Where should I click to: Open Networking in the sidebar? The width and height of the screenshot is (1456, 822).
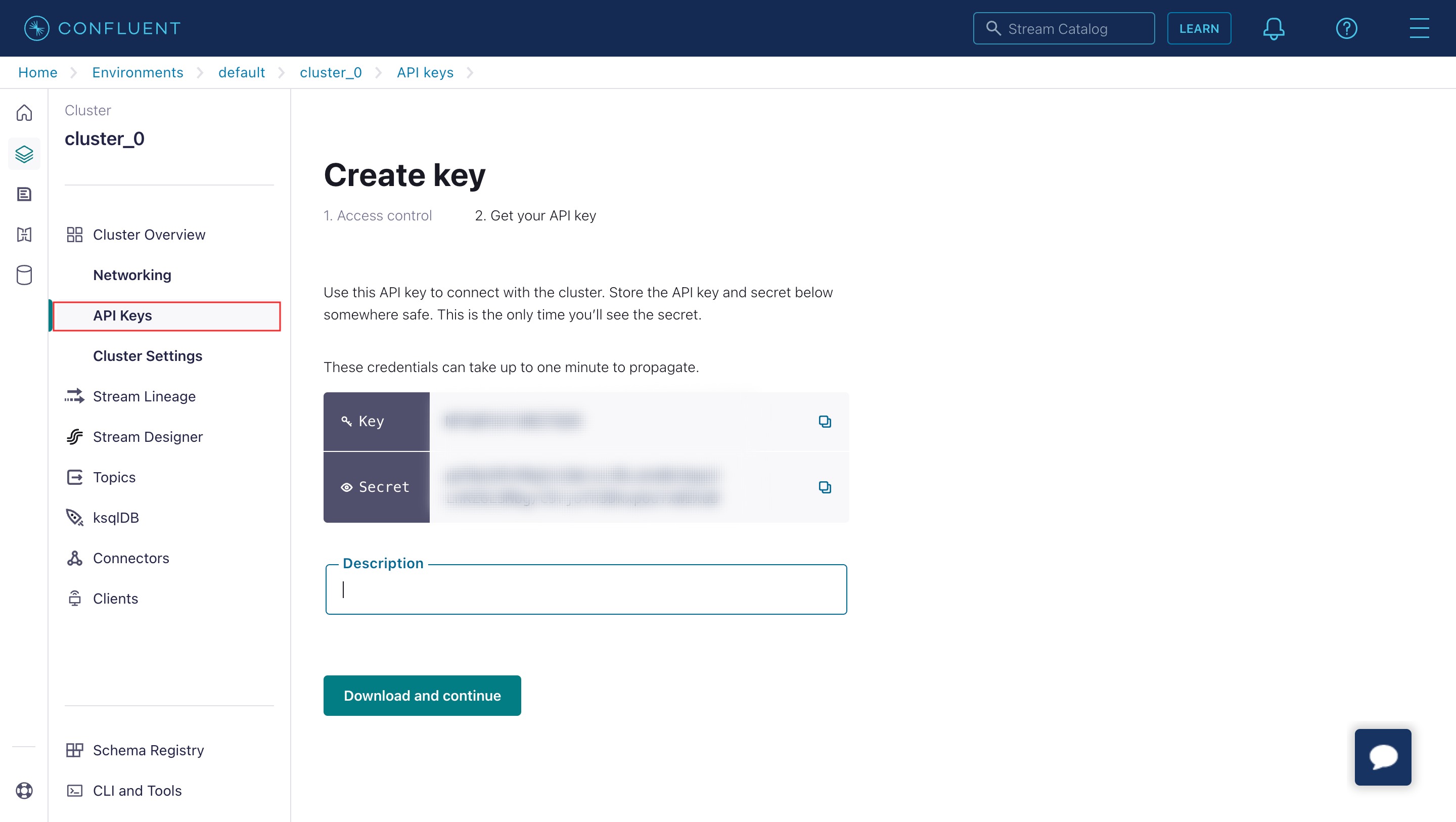point(131,276)
